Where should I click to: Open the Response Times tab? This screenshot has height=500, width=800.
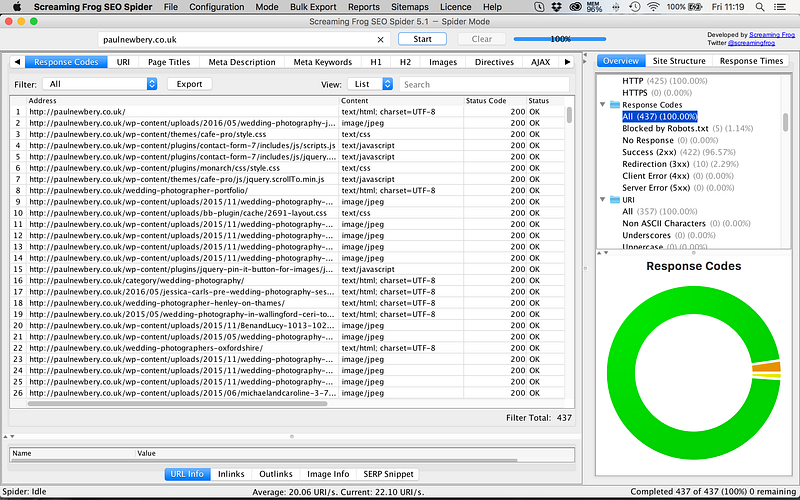pos(751,61)
